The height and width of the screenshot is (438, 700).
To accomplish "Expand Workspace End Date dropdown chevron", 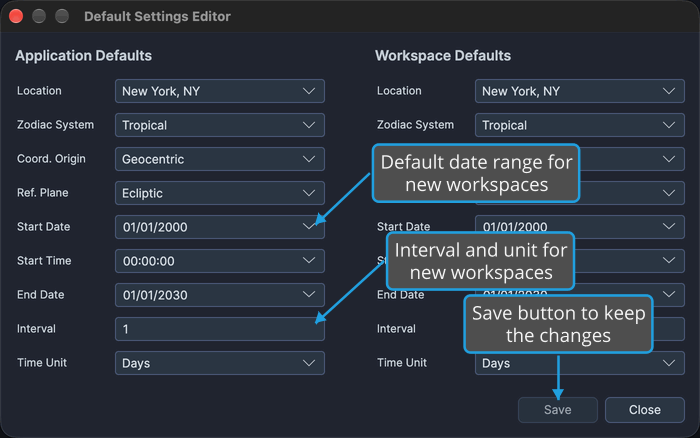I will (669, 294).
